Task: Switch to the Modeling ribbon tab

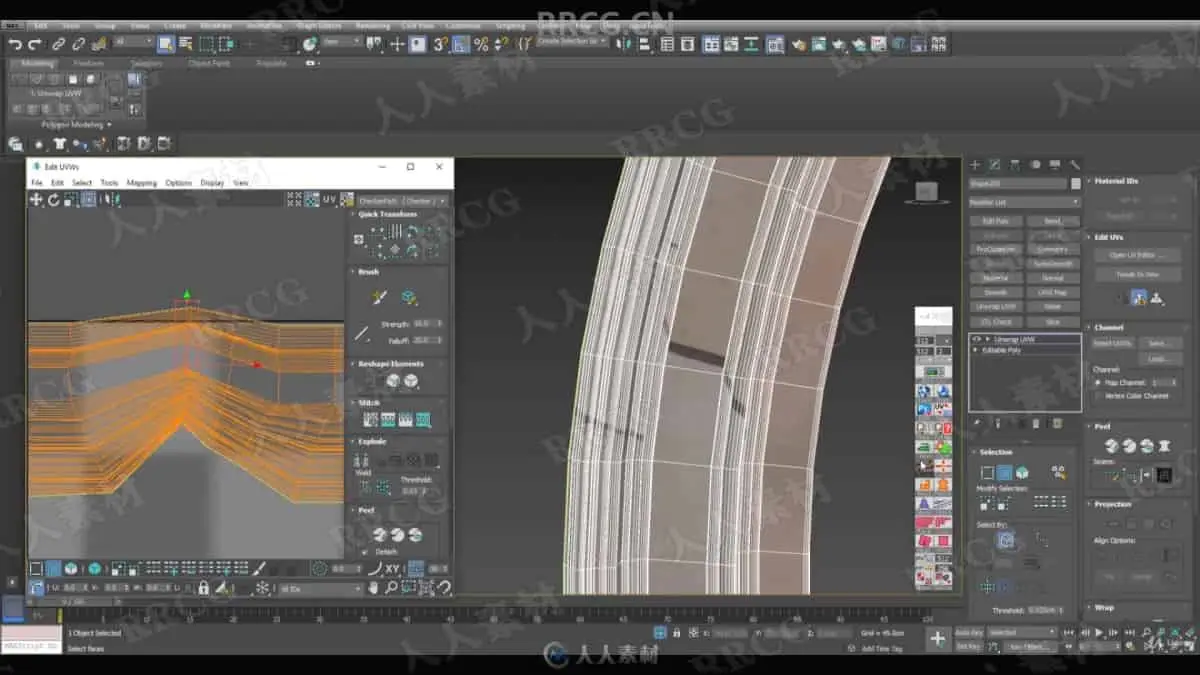Action: 38,63
